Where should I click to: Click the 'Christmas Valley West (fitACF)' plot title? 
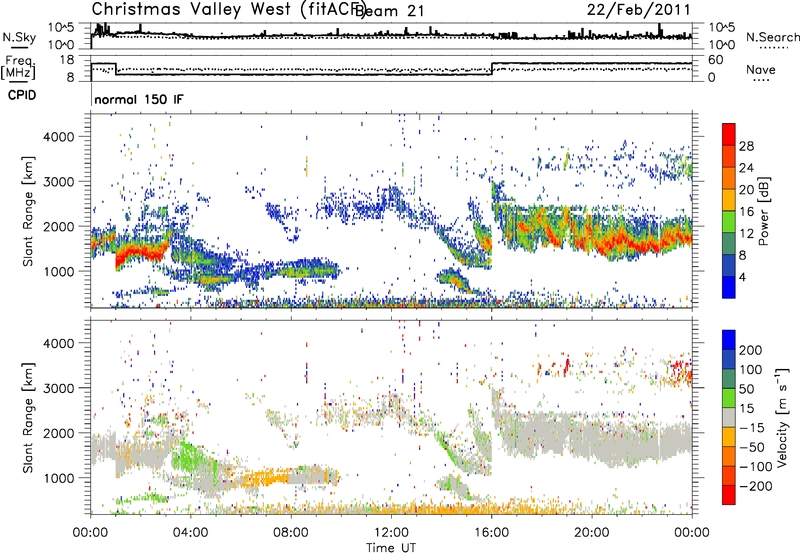[x=228, y=10]
